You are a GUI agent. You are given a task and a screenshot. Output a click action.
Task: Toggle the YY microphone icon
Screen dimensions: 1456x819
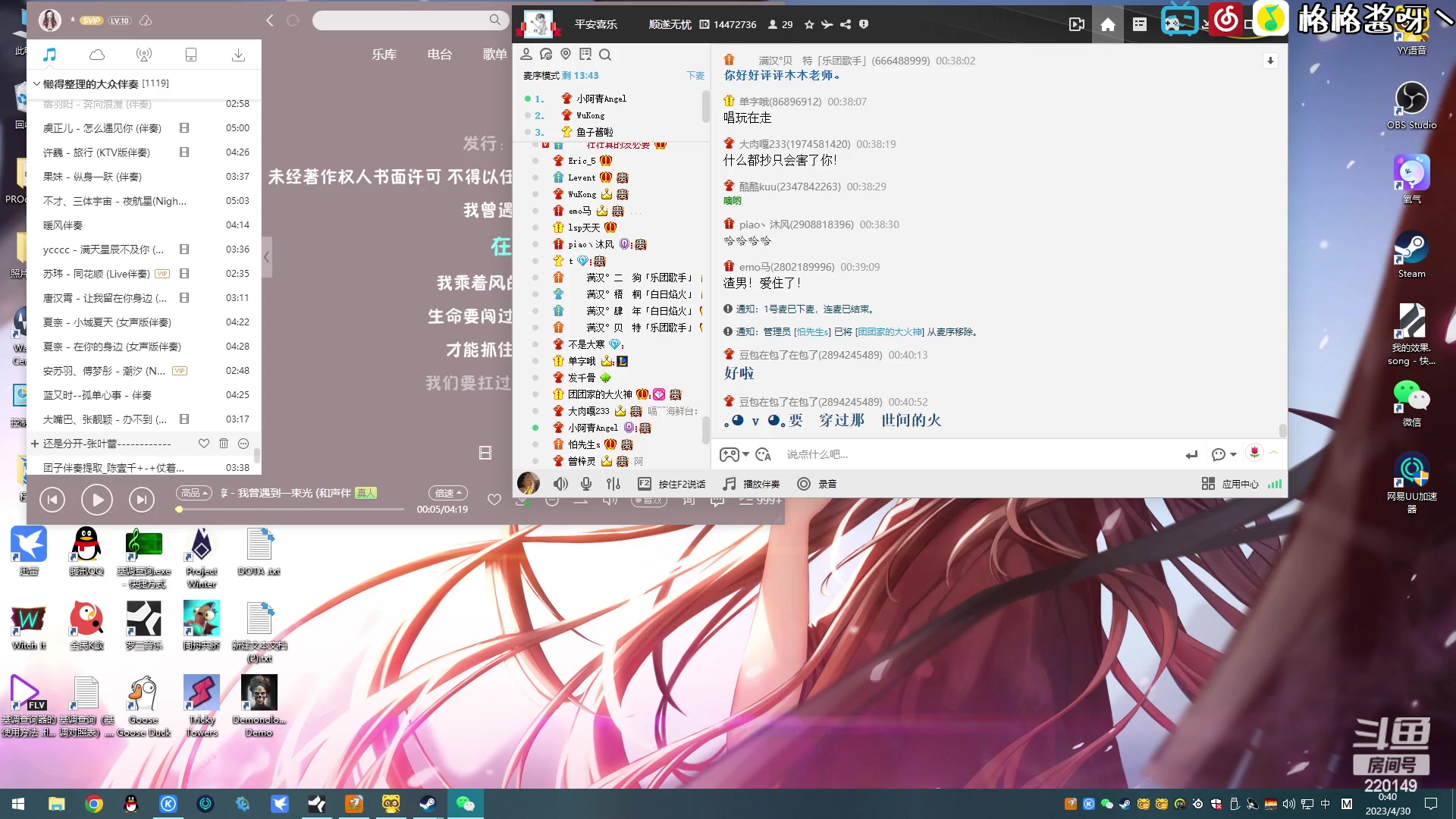586,485
